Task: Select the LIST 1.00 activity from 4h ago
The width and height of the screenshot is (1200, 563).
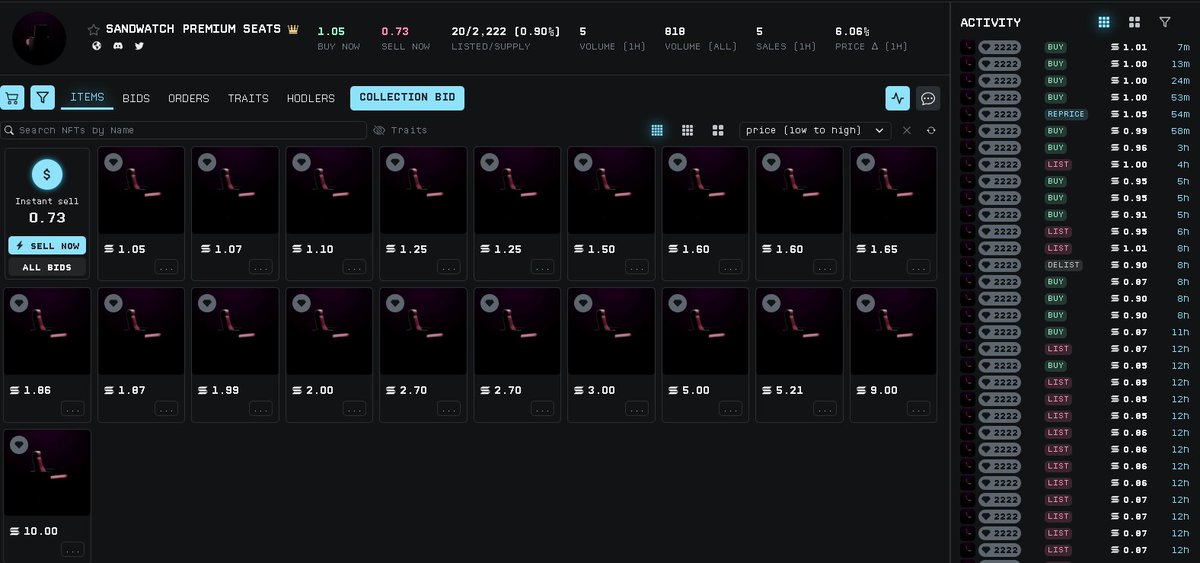Action: [x=1076, y=164]
